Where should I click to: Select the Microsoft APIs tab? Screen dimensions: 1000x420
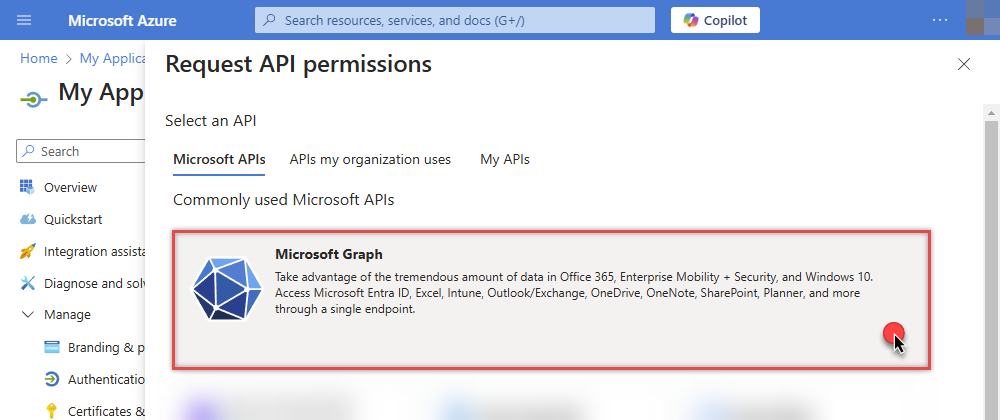click(x=219, y=159)
